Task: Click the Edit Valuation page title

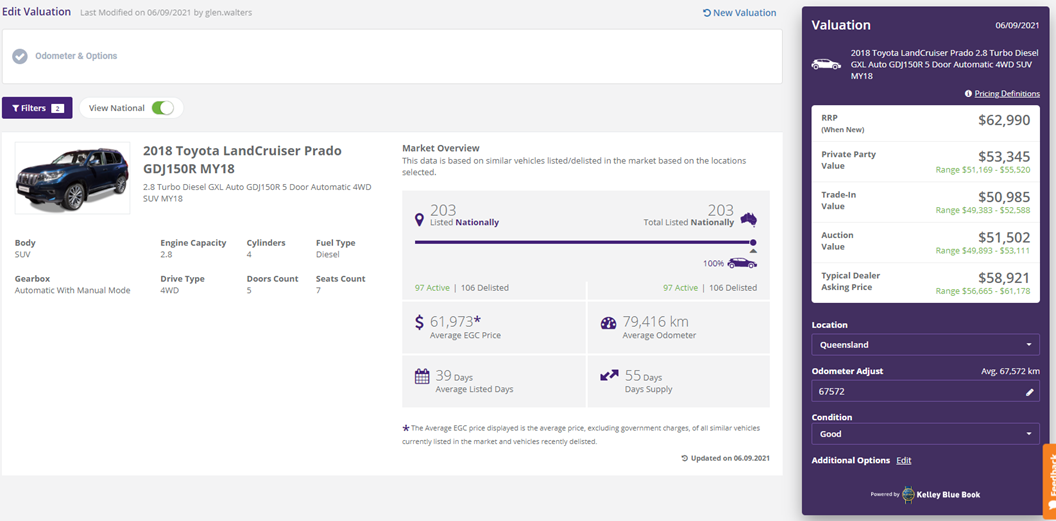Action: point(36,11)
